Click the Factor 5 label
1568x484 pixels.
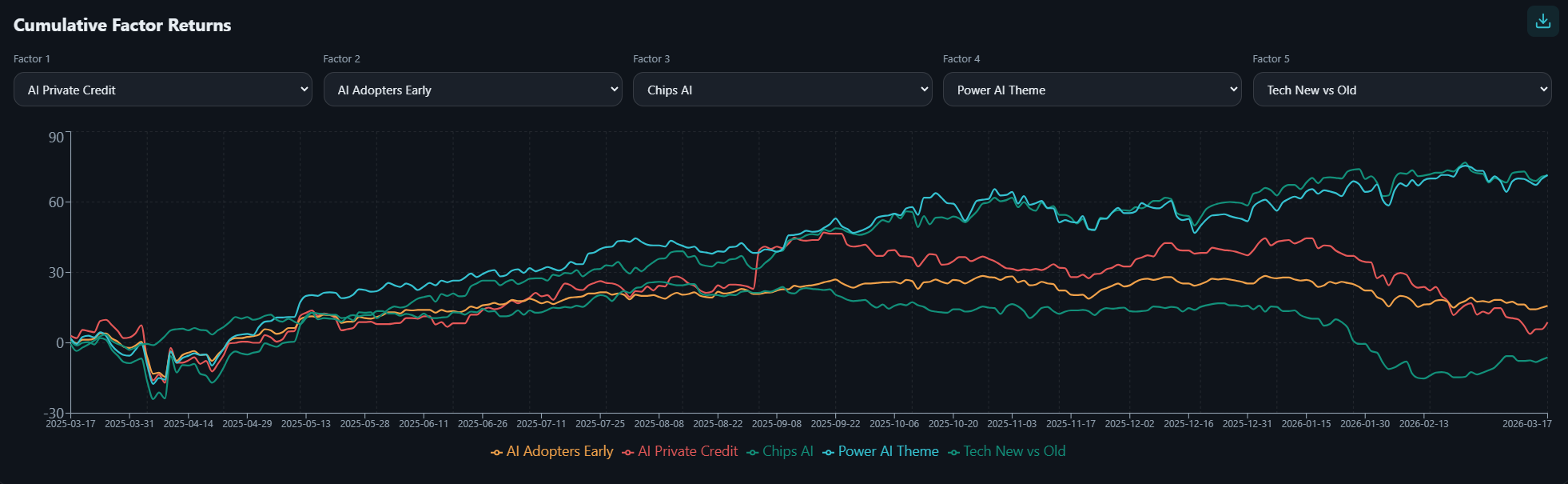coord(1271,59)
